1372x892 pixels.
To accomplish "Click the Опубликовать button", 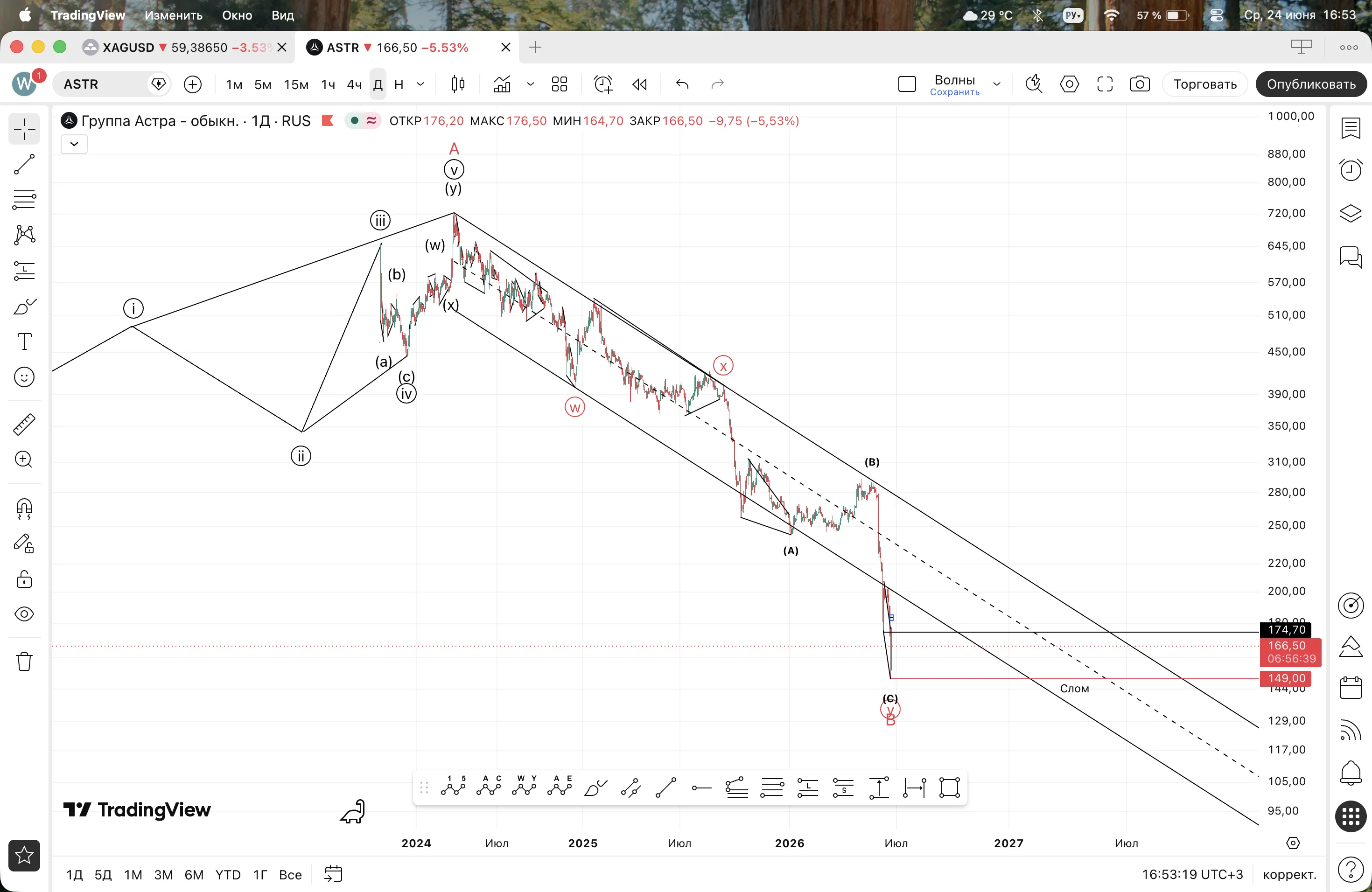I will click(x=1311, y=84).
